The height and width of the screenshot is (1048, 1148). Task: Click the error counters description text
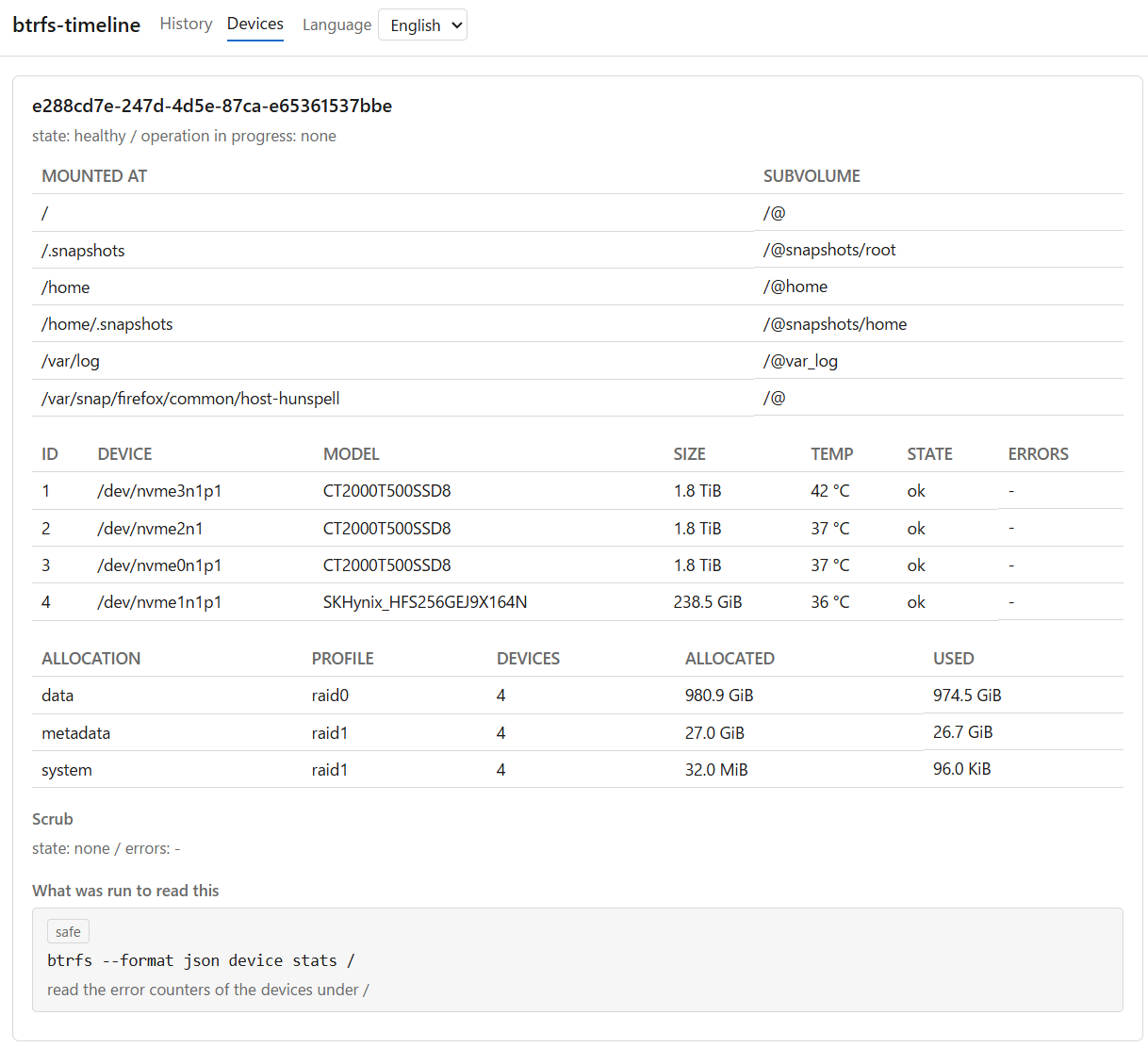(x=208, y=990)
